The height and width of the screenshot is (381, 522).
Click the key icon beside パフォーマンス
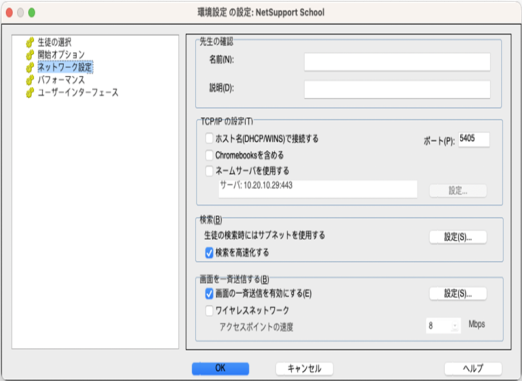[x=30, y=80]
